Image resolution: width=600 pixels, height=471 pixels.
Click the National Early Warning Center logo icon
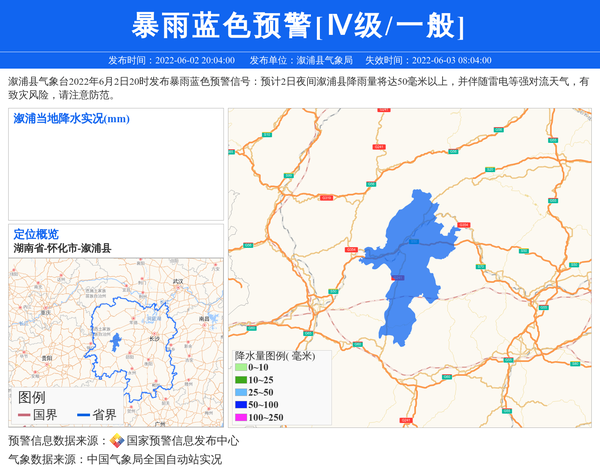coord(117,441)
